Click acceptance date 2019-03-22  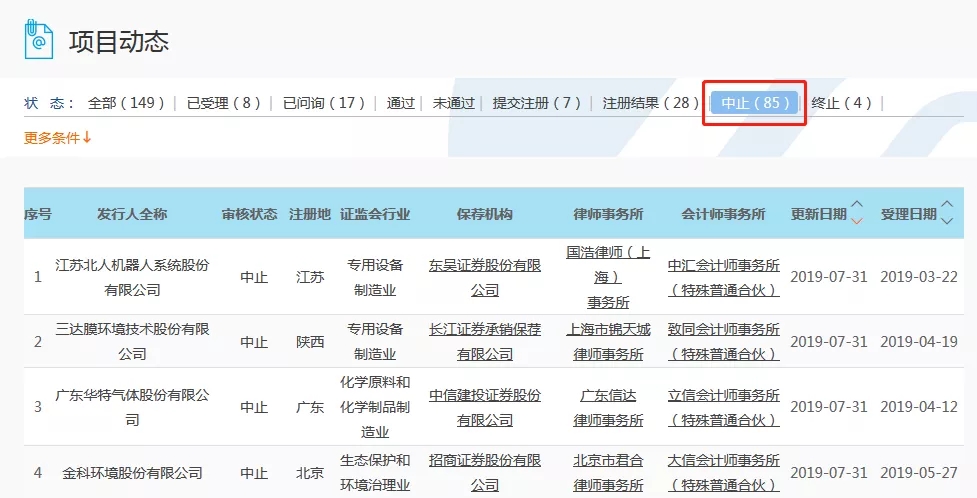[x=918, y=277]
